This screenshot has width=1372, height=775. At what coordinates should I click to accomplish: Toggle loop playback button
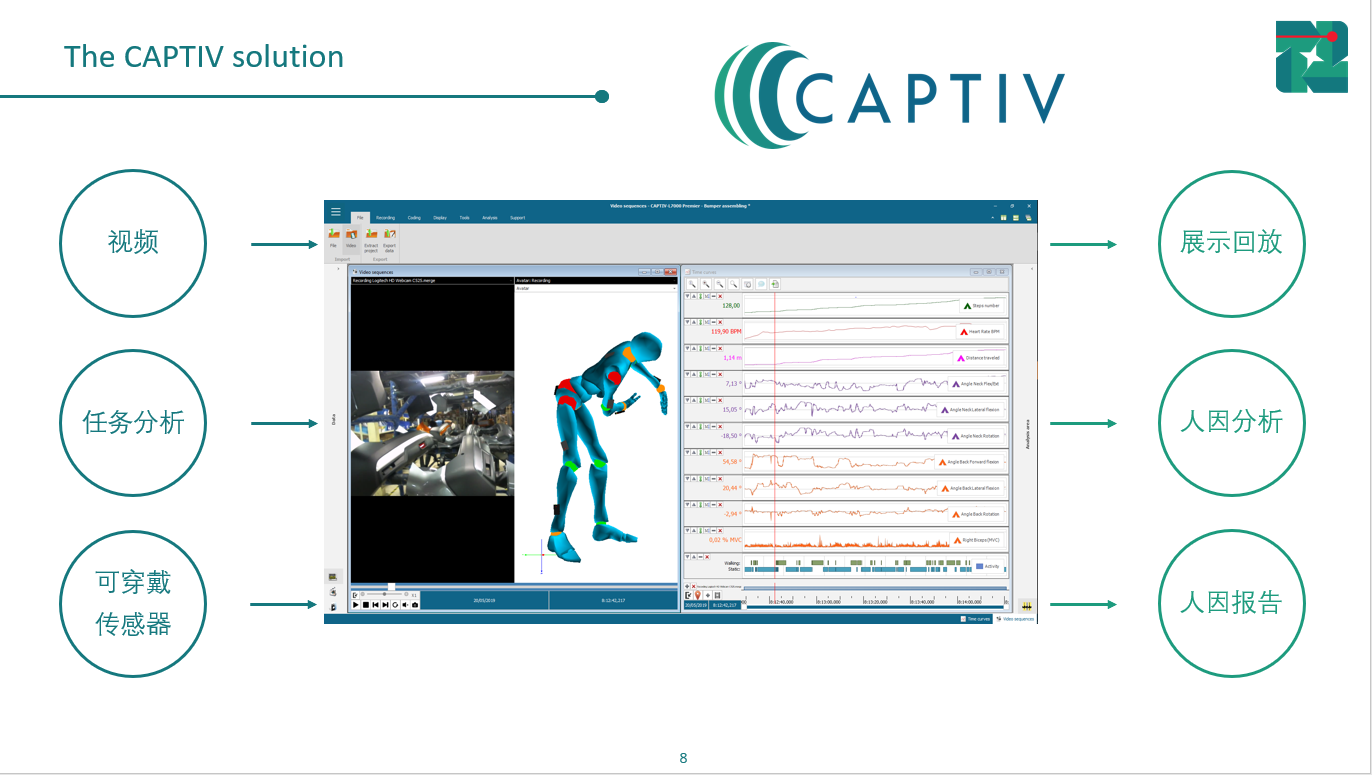coord(395,605)
